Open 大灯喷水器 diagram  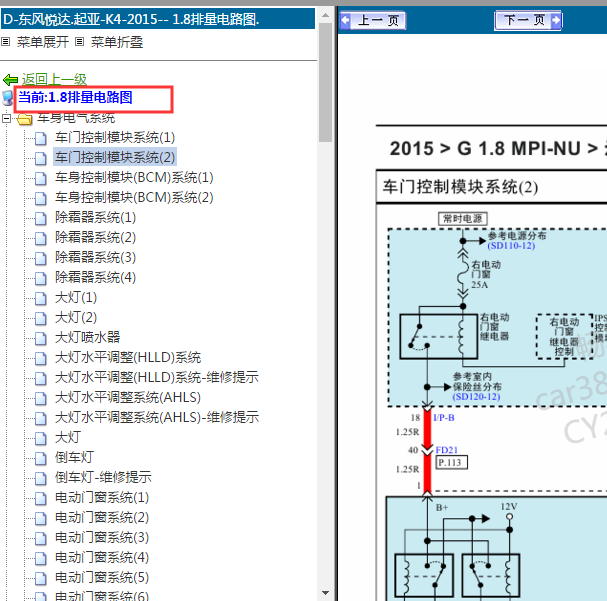(87, 337)
